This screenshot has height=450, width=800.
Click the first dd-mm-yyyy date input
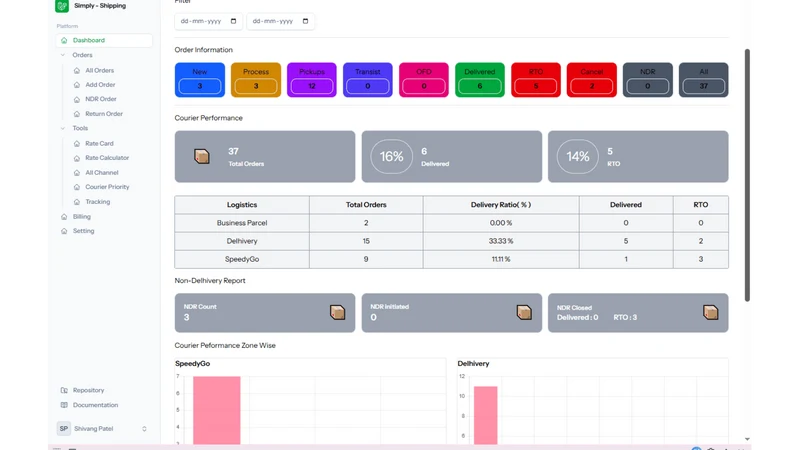[208, 21]
